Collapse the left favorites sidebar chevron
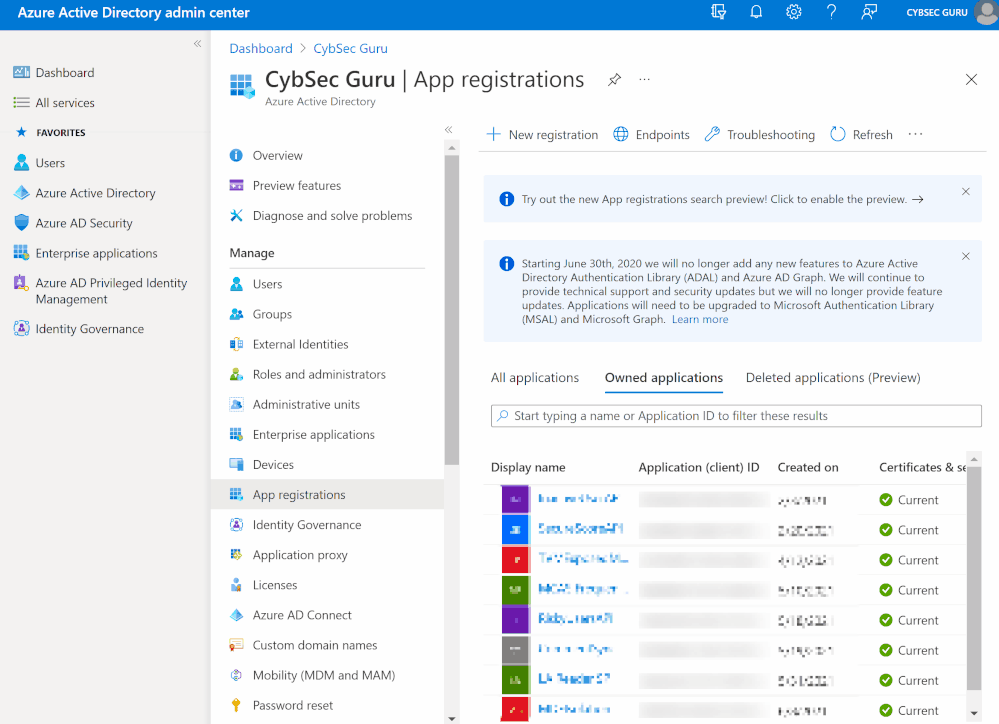The image size is (999, 724). coord(198,43)
